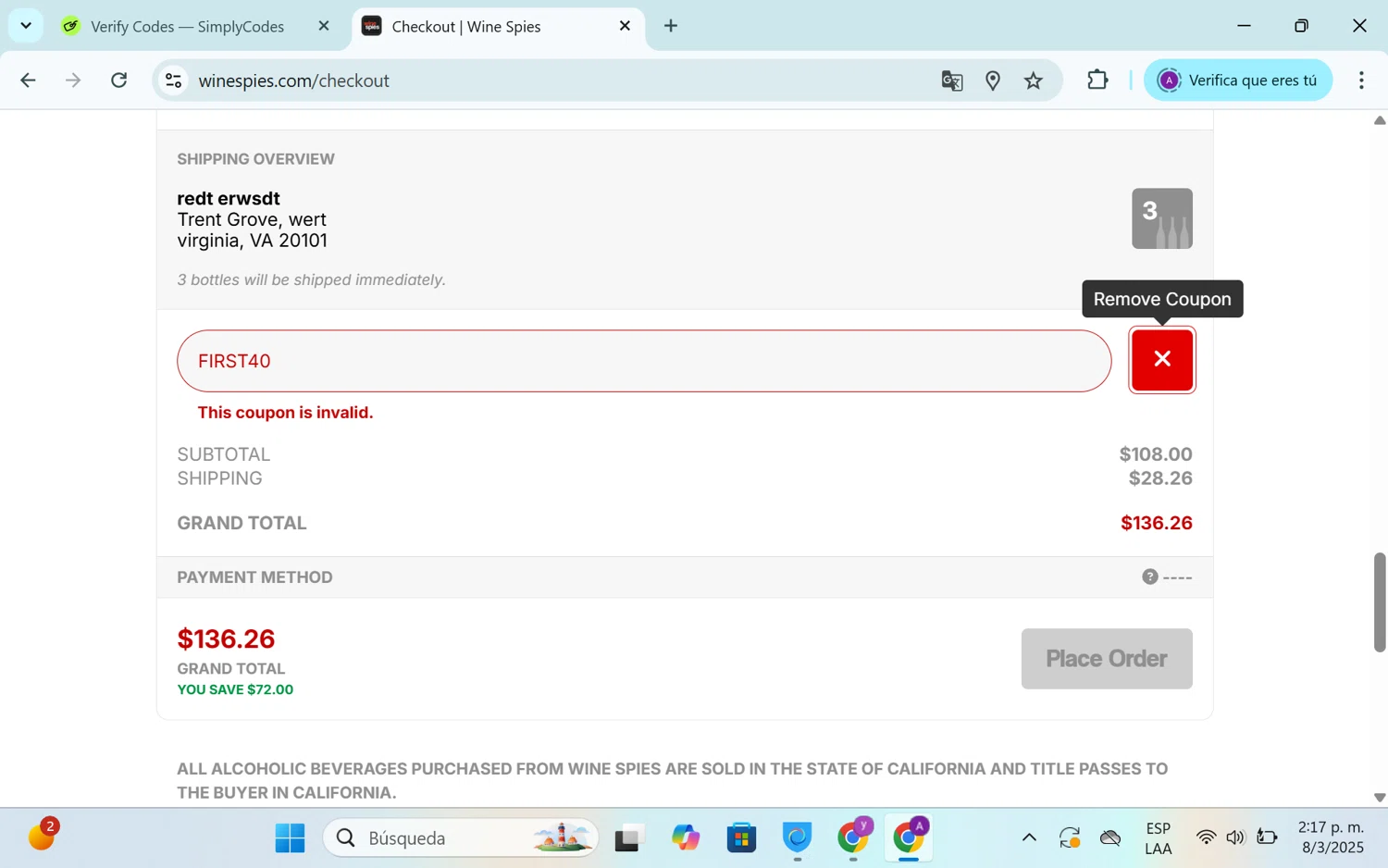Click the PAYMENT METHOD heading
Image resolution: width=1388 pixels, height=868 pixels.
pos(254,577)
